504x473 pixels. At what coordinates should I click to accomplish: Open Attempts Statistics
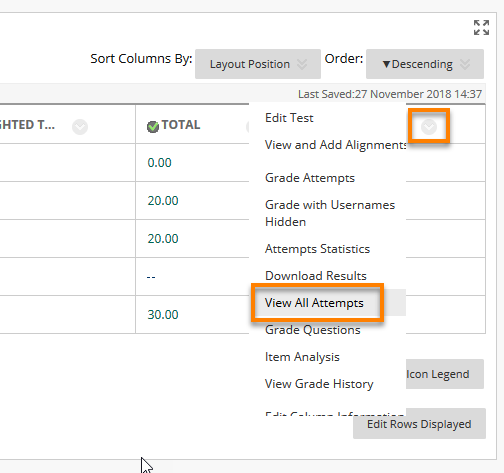[317, 249]
